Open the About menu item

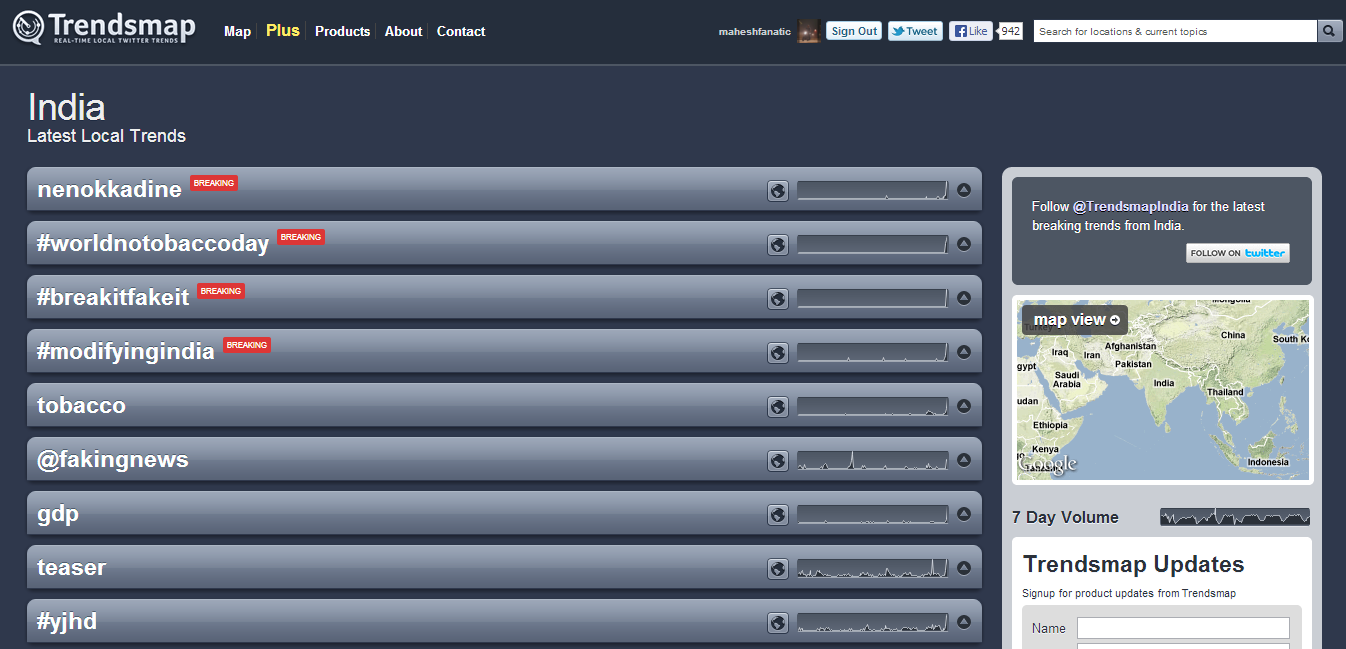403,31
